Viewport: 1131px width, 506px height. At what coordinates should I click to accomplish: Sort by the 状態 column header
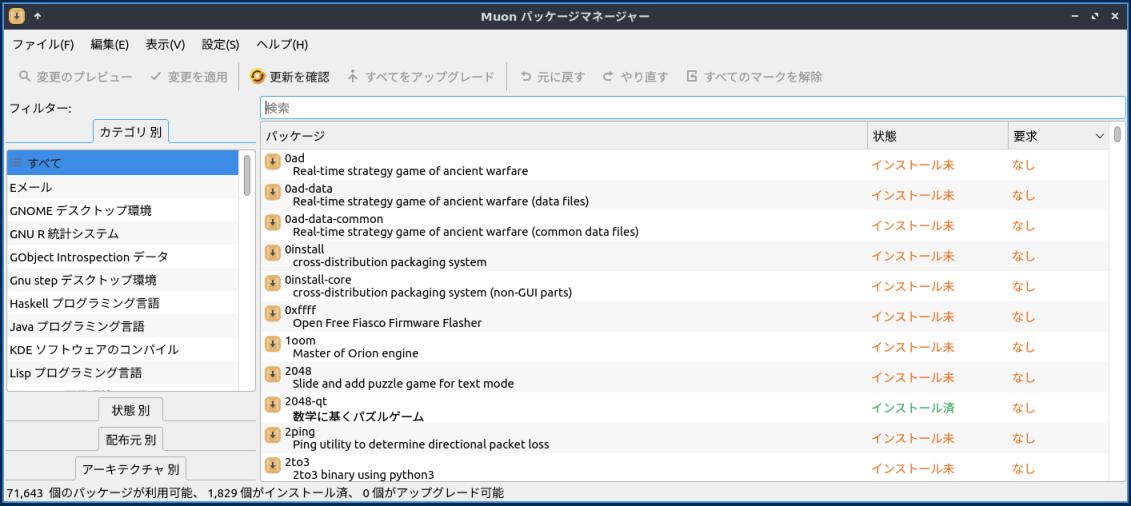tap(938, 136)
